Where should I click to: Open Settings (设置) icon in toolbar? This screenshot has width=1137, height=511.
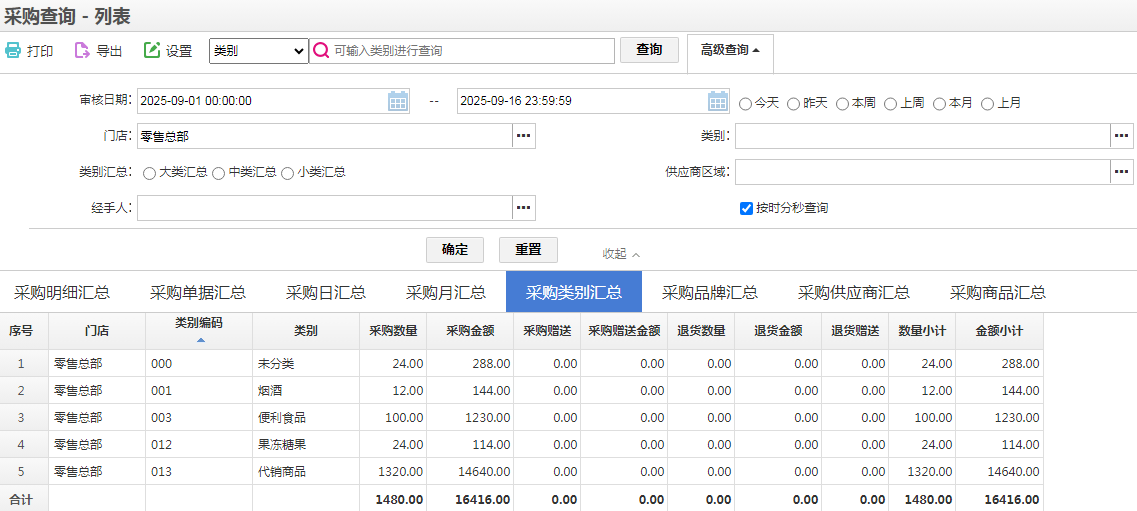[152, 51]
